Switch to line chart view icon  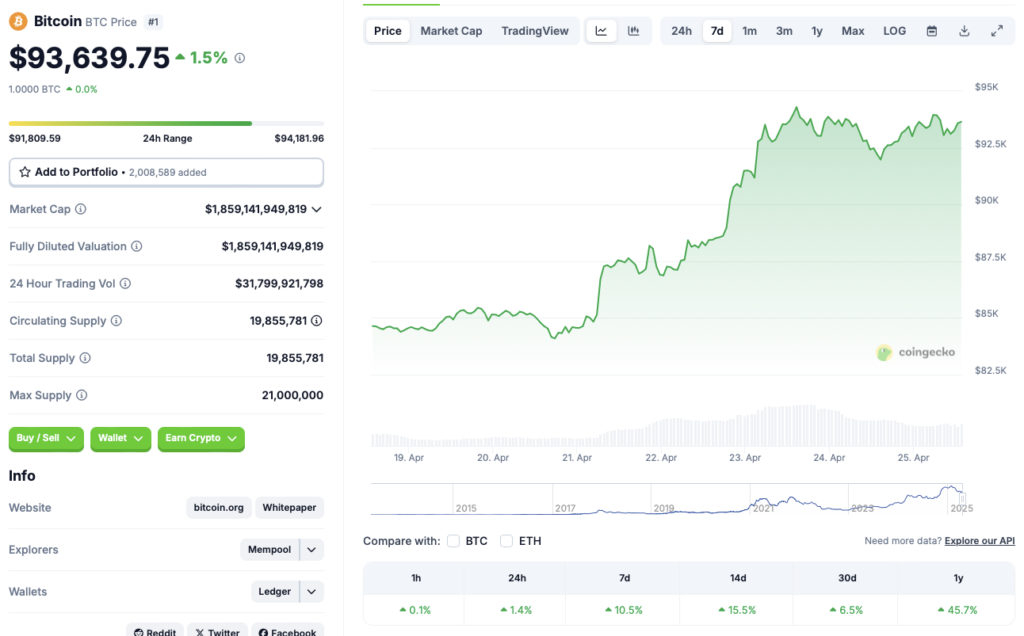(601, 31)
